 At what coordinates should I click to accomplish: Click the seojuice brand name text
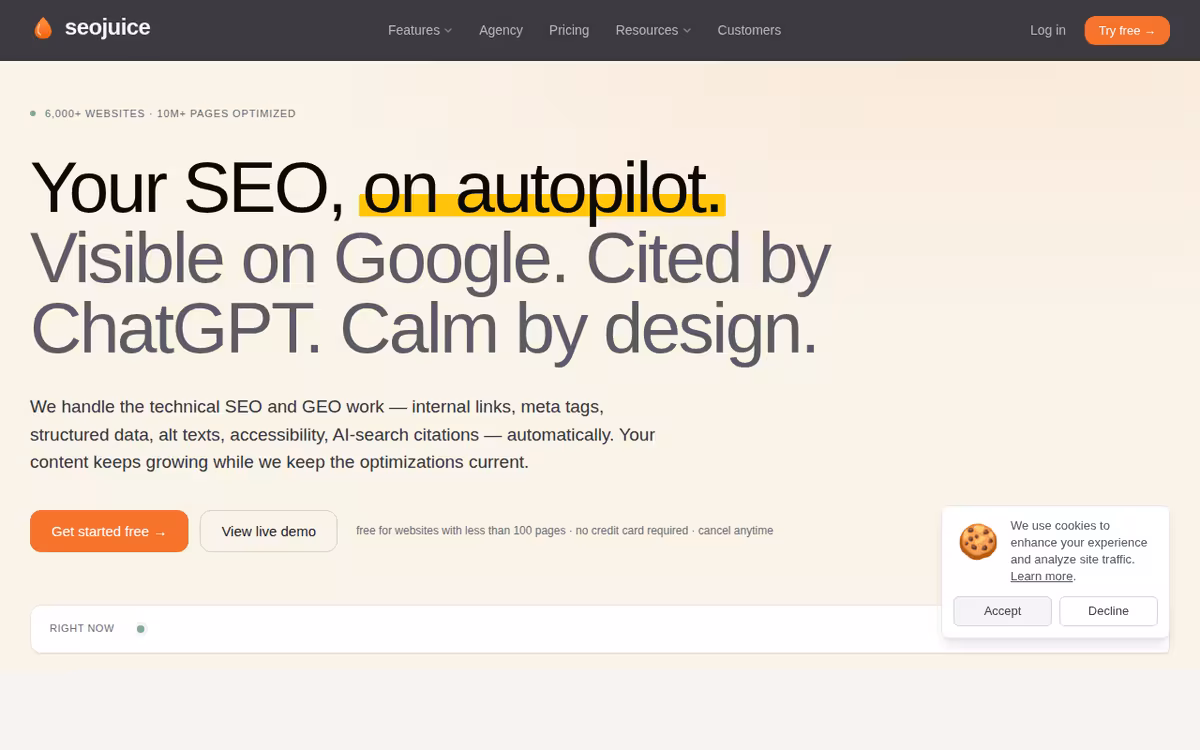coord(107,28)
